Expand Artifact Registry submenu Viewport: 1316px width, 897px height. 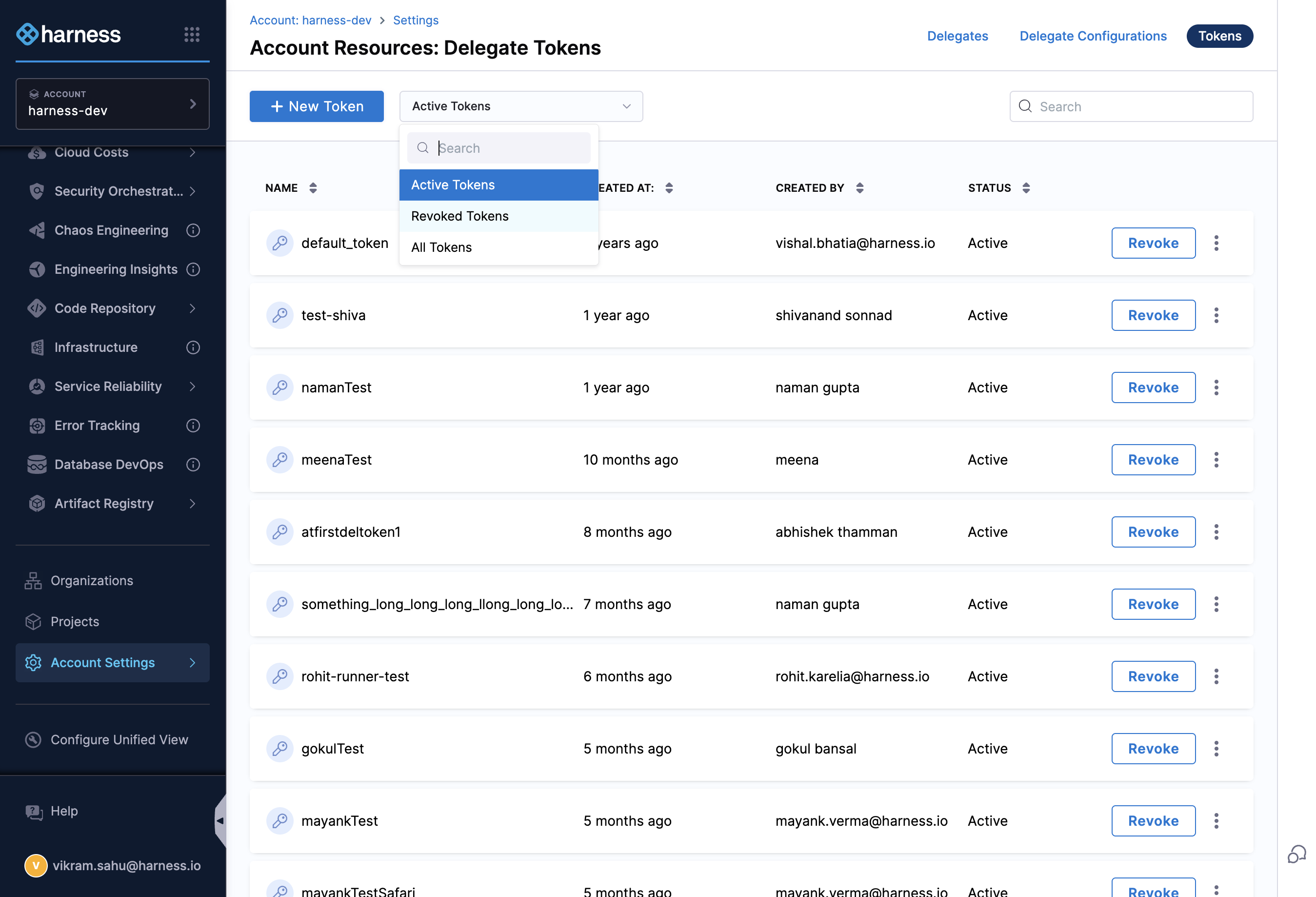[193, 504]
